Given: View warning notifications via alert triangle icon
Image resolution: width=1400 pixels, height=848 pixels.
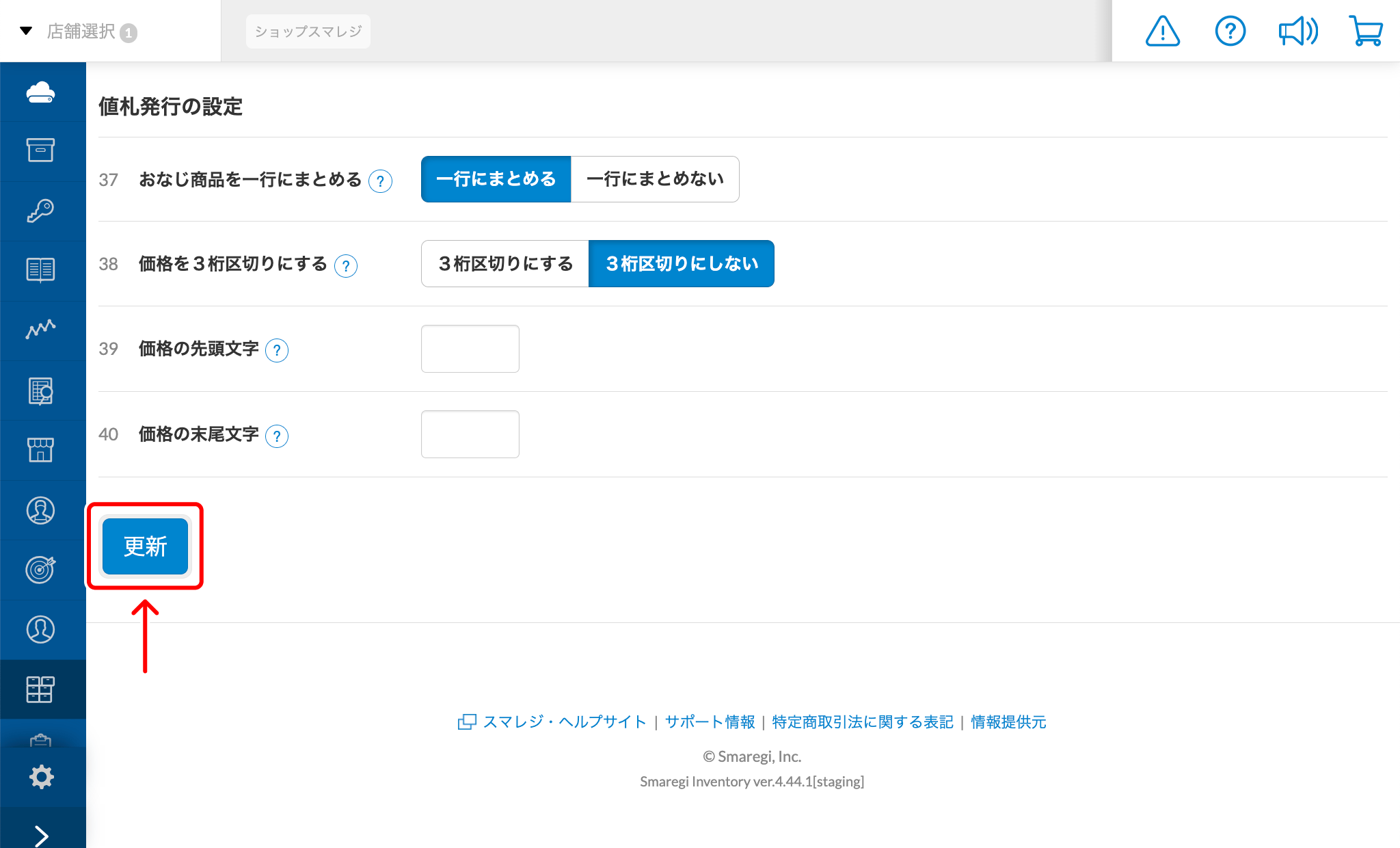Looking at the screenshot, I should coord(1162,31).
